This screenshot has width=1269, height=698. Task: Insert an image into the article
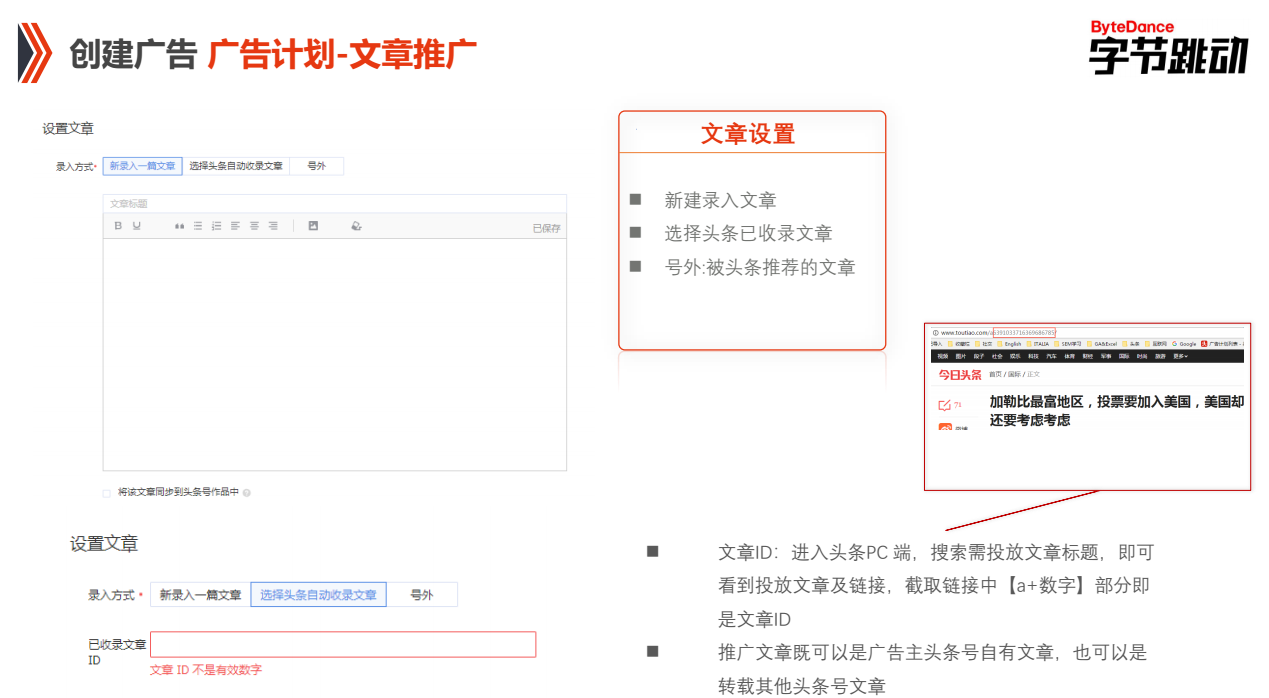(313, 225)
